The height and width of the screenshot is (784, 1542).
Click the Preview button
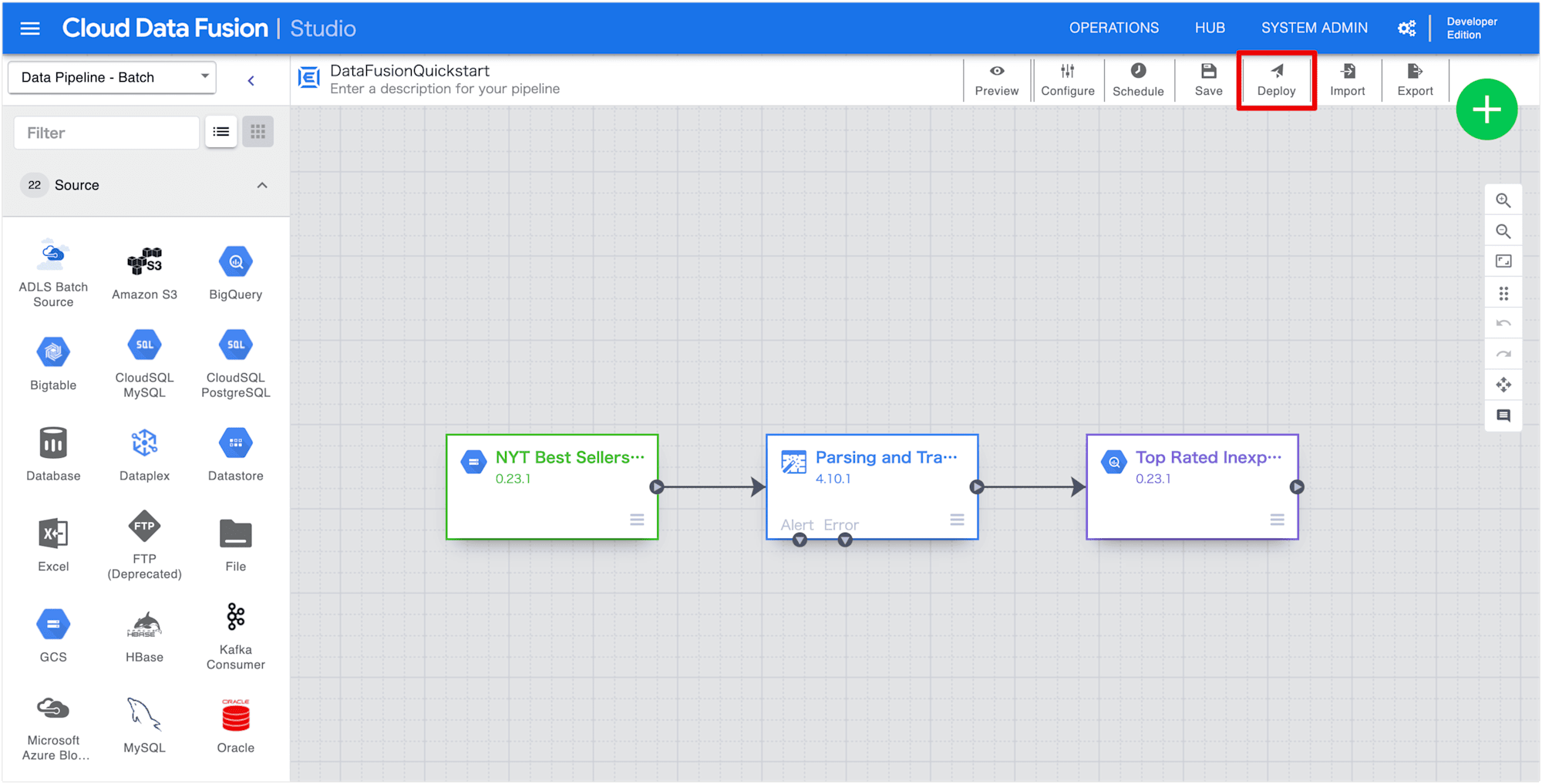(x=996, y=80)
